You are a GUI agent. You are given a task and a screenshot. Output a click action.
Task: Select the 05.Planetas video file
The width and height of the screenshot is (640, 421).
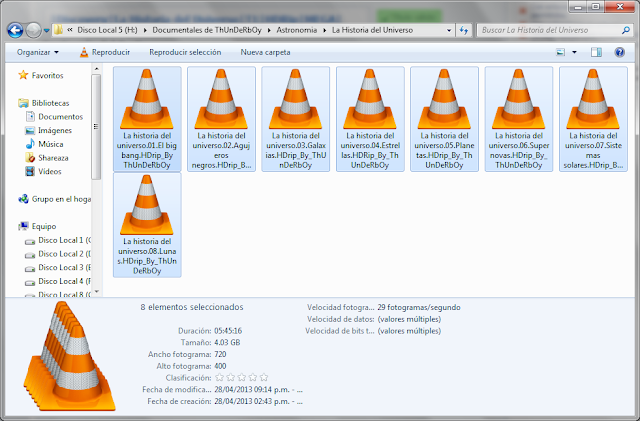pyautogui.click(x=444, y=119)
